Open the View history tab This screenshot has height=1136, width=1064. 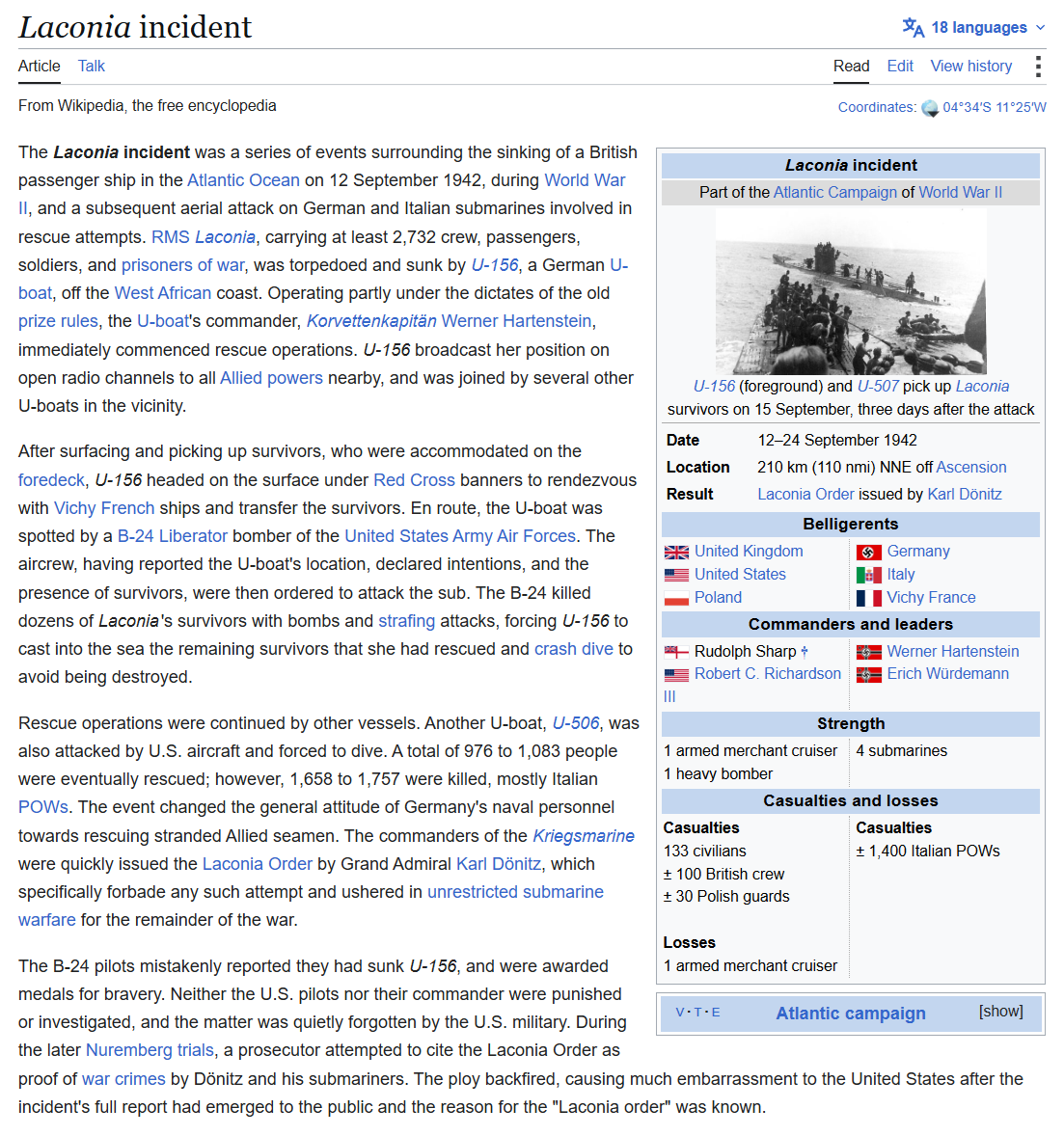(971, 66)
